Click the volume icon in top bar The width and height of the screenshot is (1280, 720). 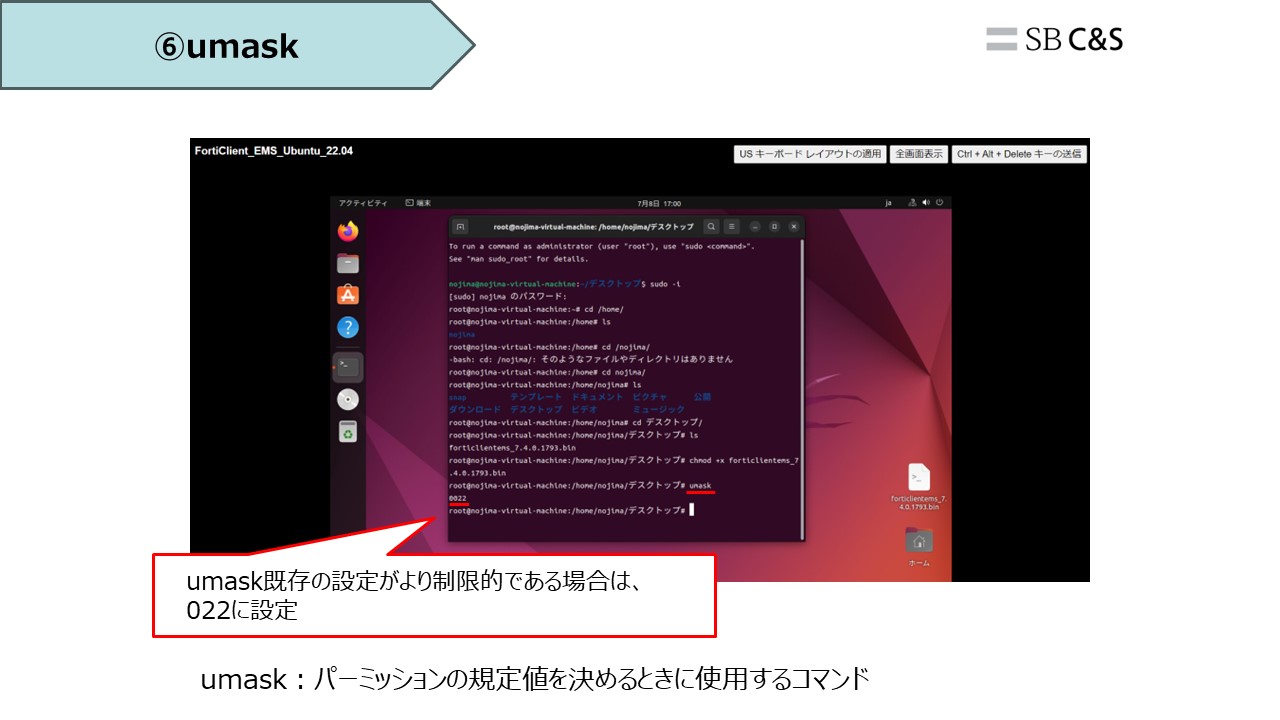tap(926, 202)
